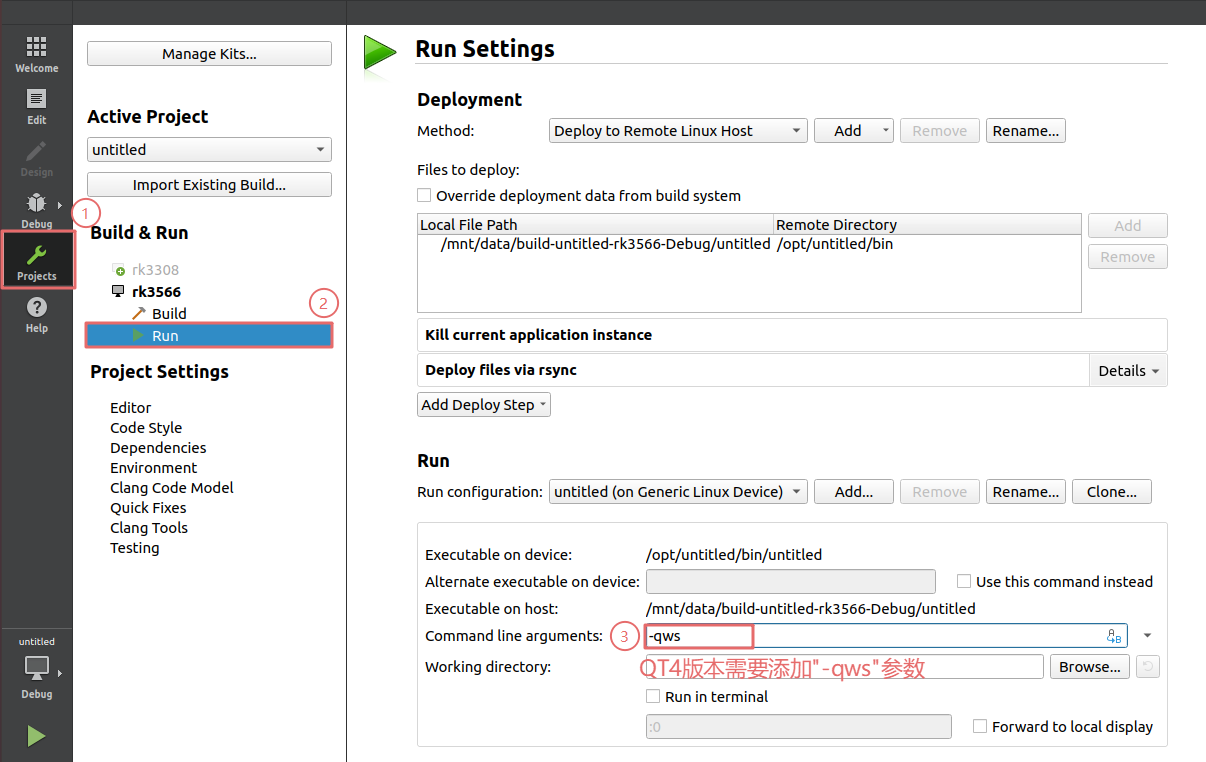Toggle Run in terminal checkbox
1206x762 pixels.
click(x=653, y=697)
